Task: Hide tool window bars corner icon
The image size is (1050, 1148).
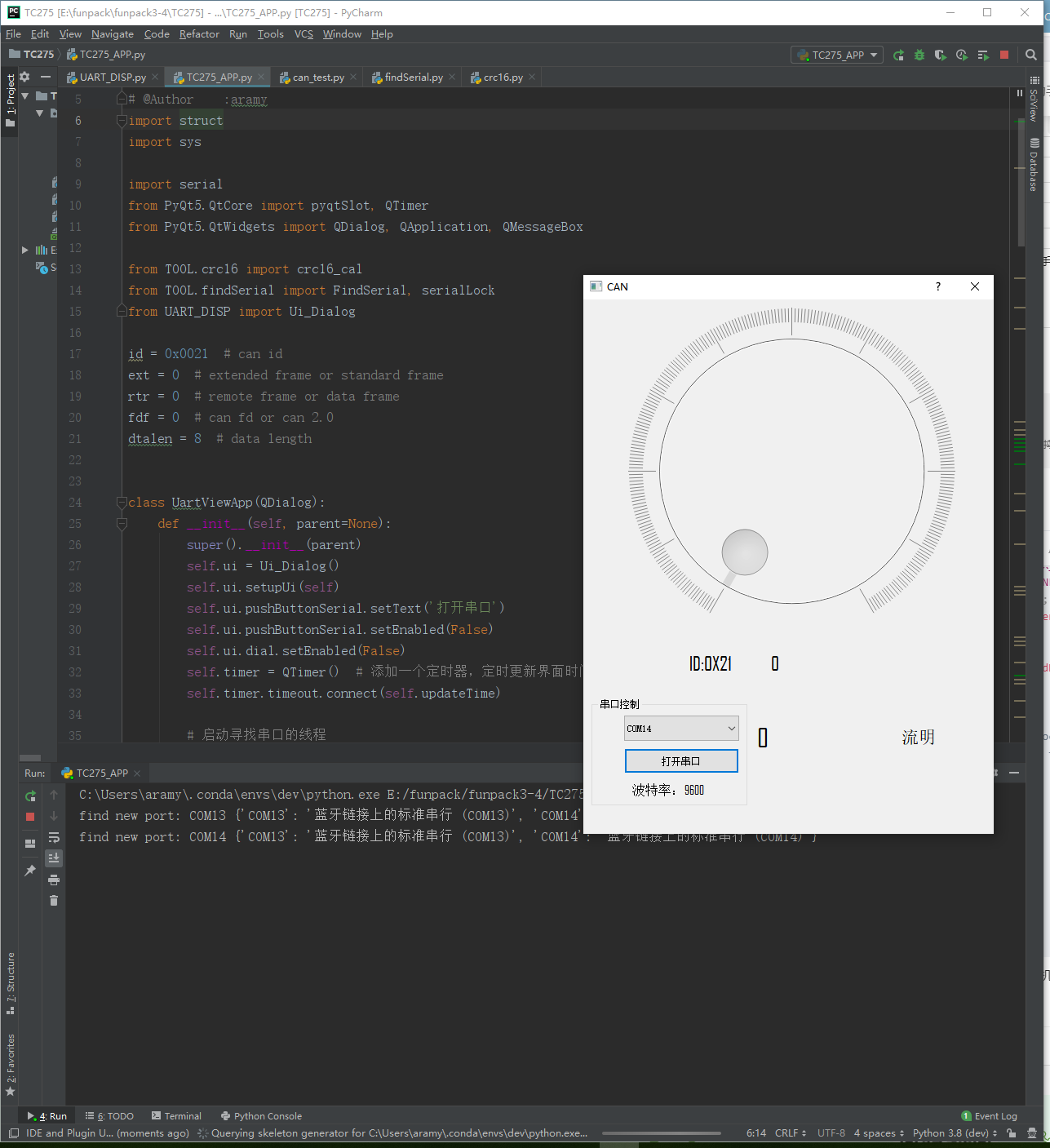Action: 13,1133
